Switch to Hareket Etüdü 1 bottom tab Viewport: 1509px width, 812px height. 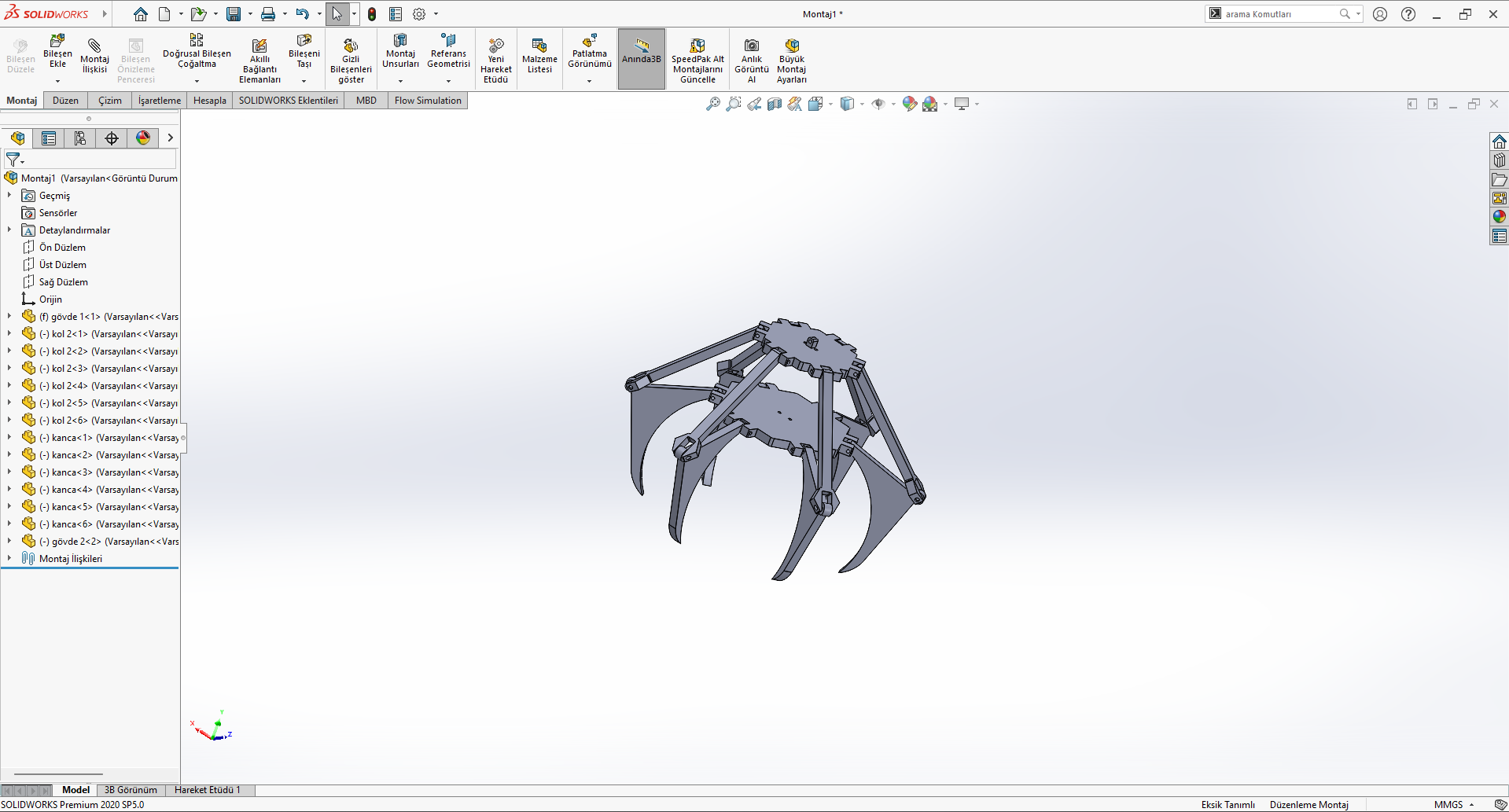(208, 790)
